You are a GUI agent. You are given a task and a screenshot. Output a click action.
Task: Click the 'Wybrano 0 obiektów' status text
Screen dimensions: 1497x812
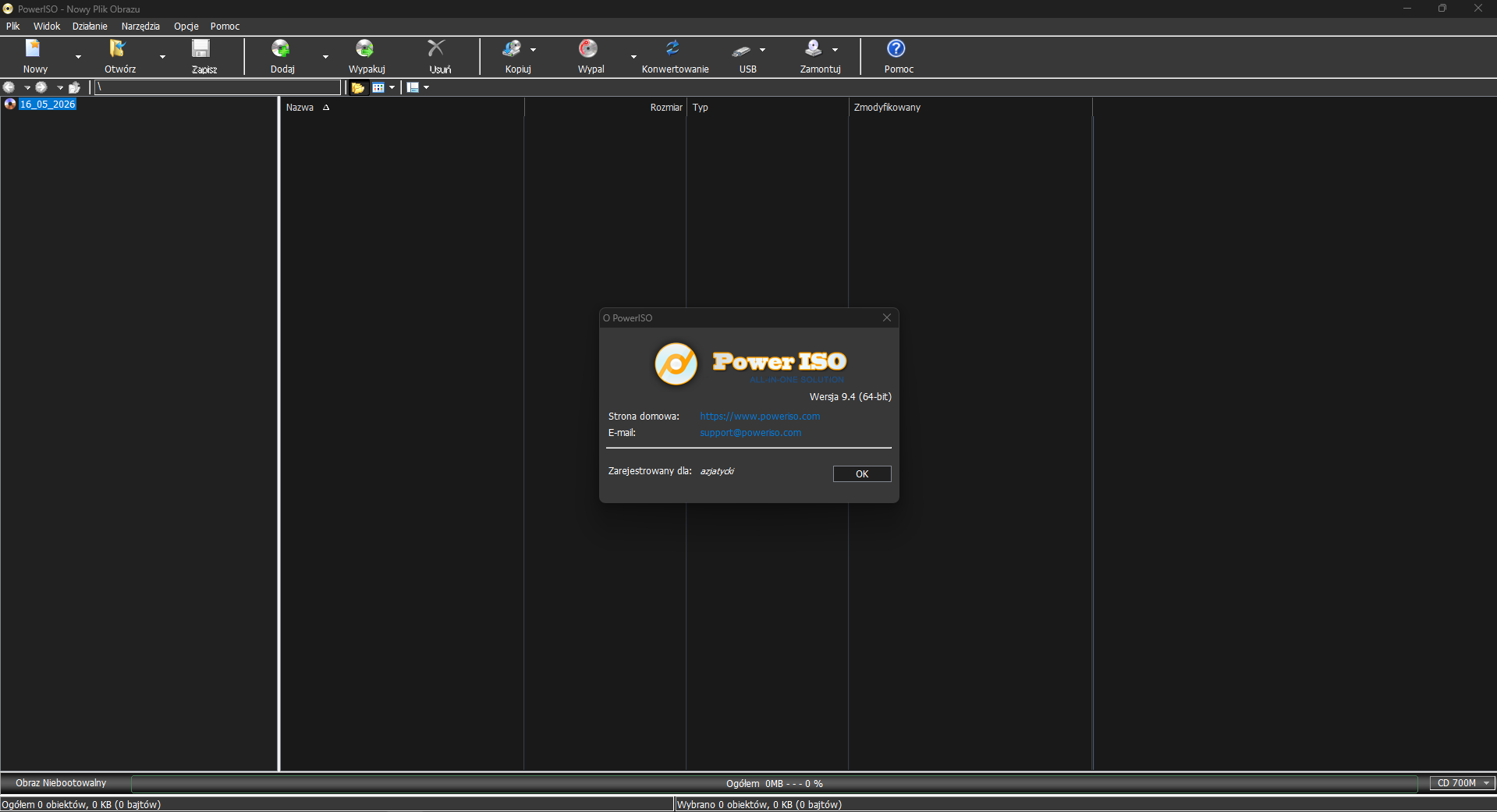(759, 805)
